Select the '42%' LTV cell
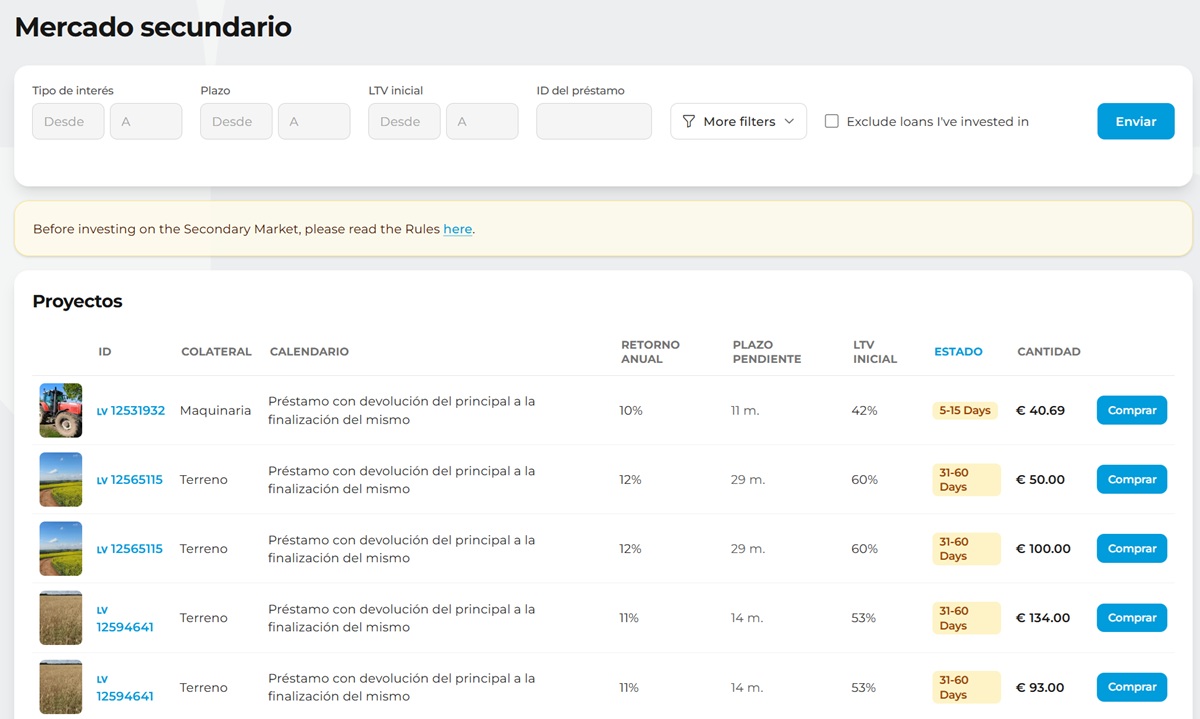 click(864, 410)
